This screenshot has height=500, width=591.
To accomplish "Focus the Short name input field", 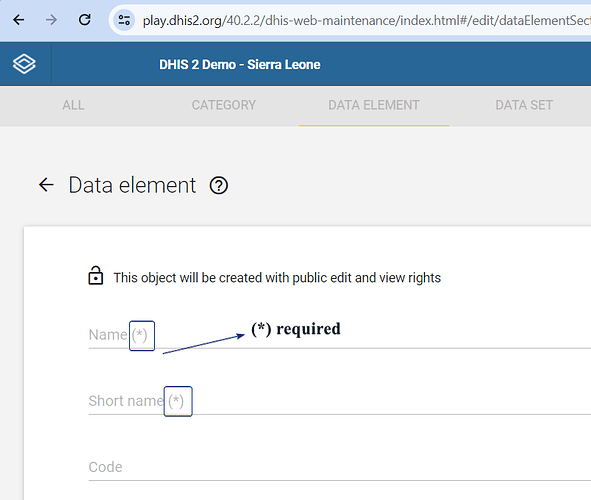I will pos(340,401).
